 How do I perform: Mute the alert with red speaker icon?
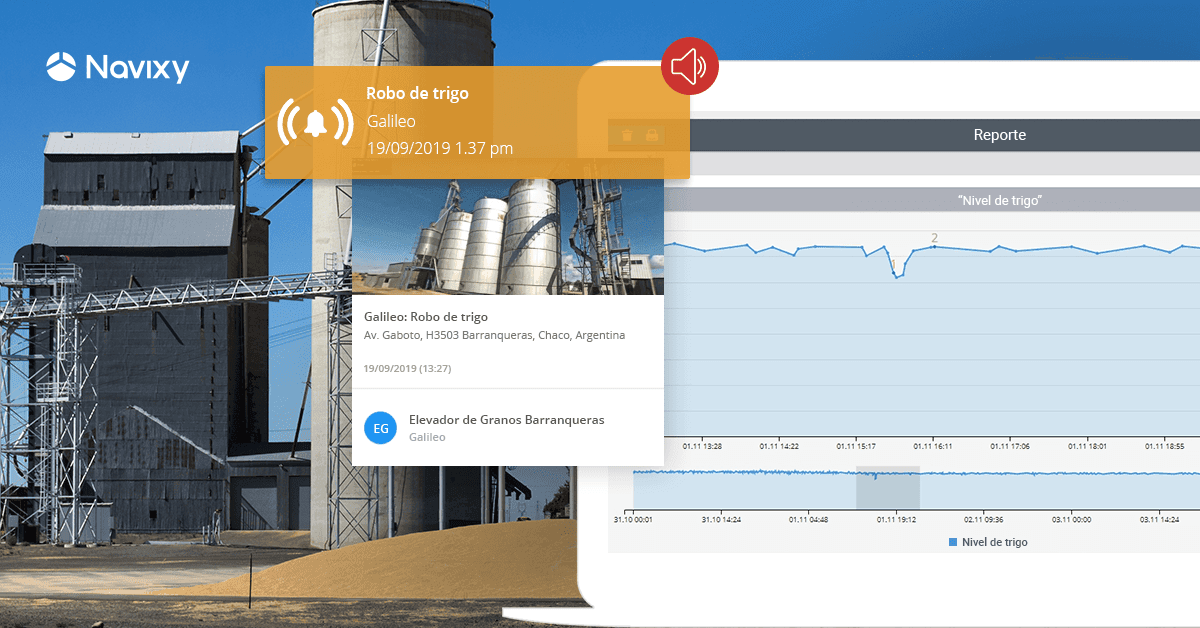point(689,67)
